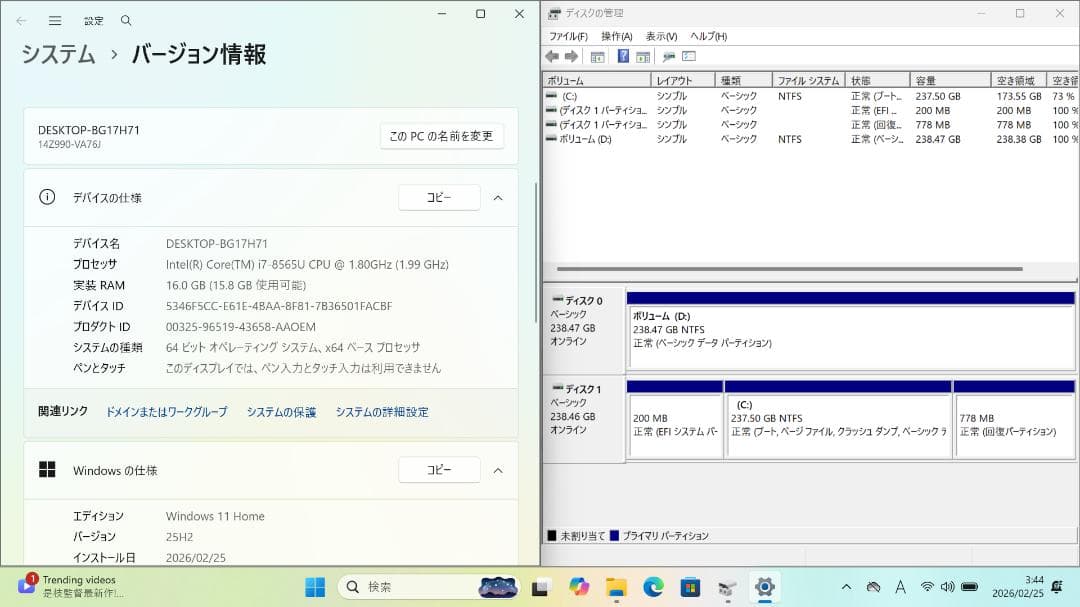Image resolution: width=1080 pixels, height=607 pixels.
Task: Go back in Disk Management toolbar
Action: pyautogui.click(x=552, y=56)
